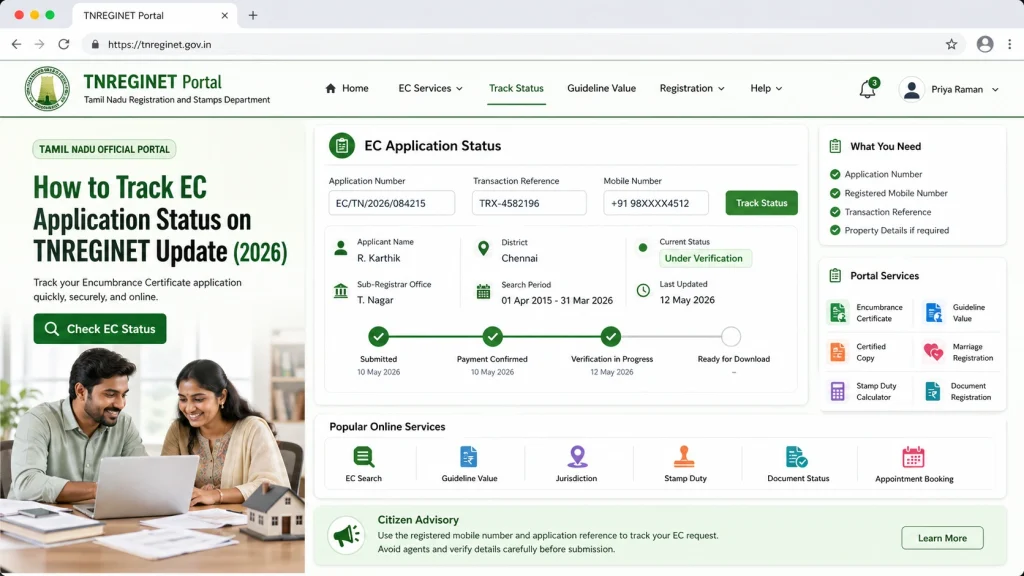Click the Ready for Download step circle

[x=731, y=337]
